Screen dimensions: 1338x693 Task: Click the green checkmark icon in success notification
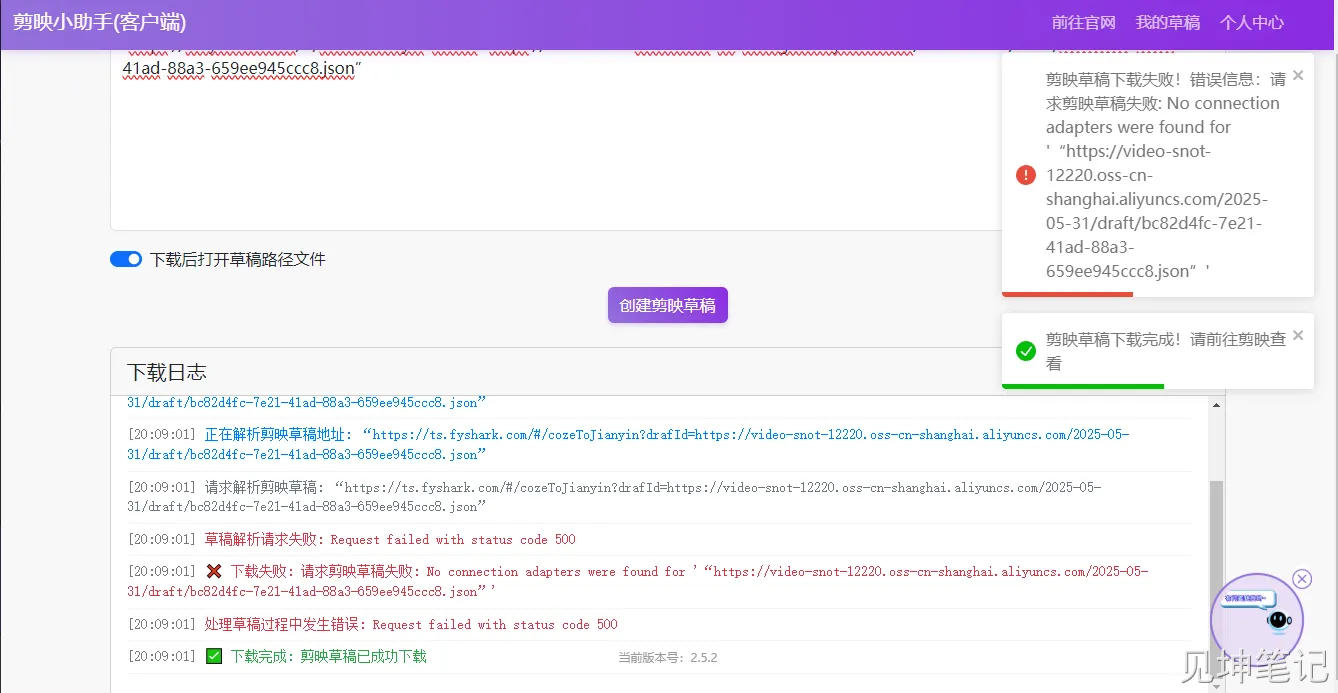point(1025,351)
